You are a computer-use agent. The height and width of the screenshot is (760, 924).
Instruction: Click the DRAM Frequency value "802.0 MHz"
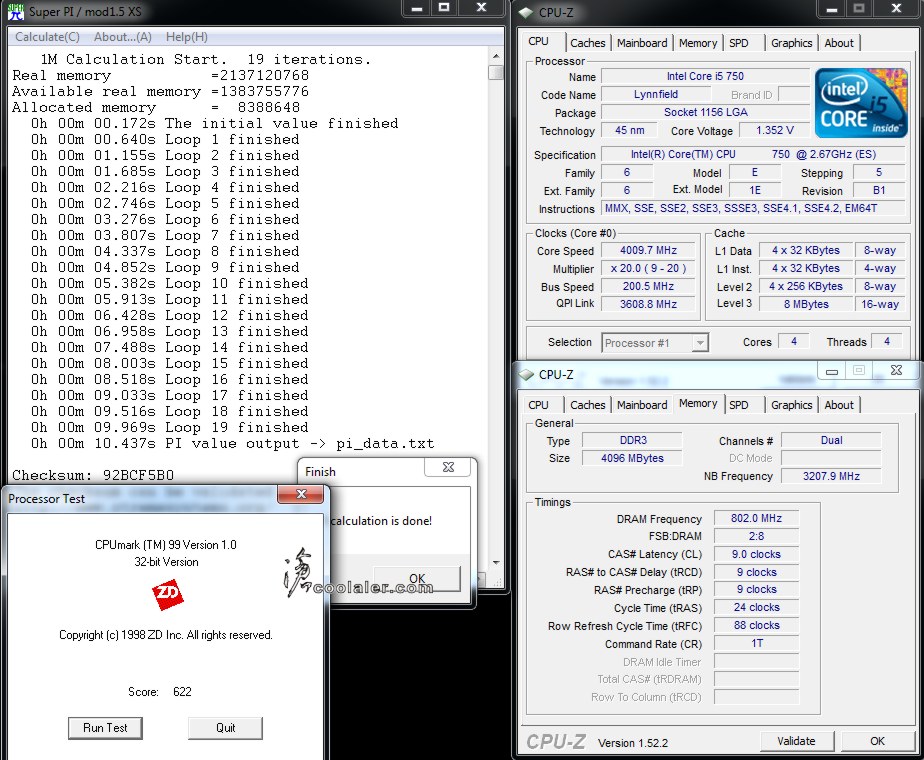(x=756, y=518)
